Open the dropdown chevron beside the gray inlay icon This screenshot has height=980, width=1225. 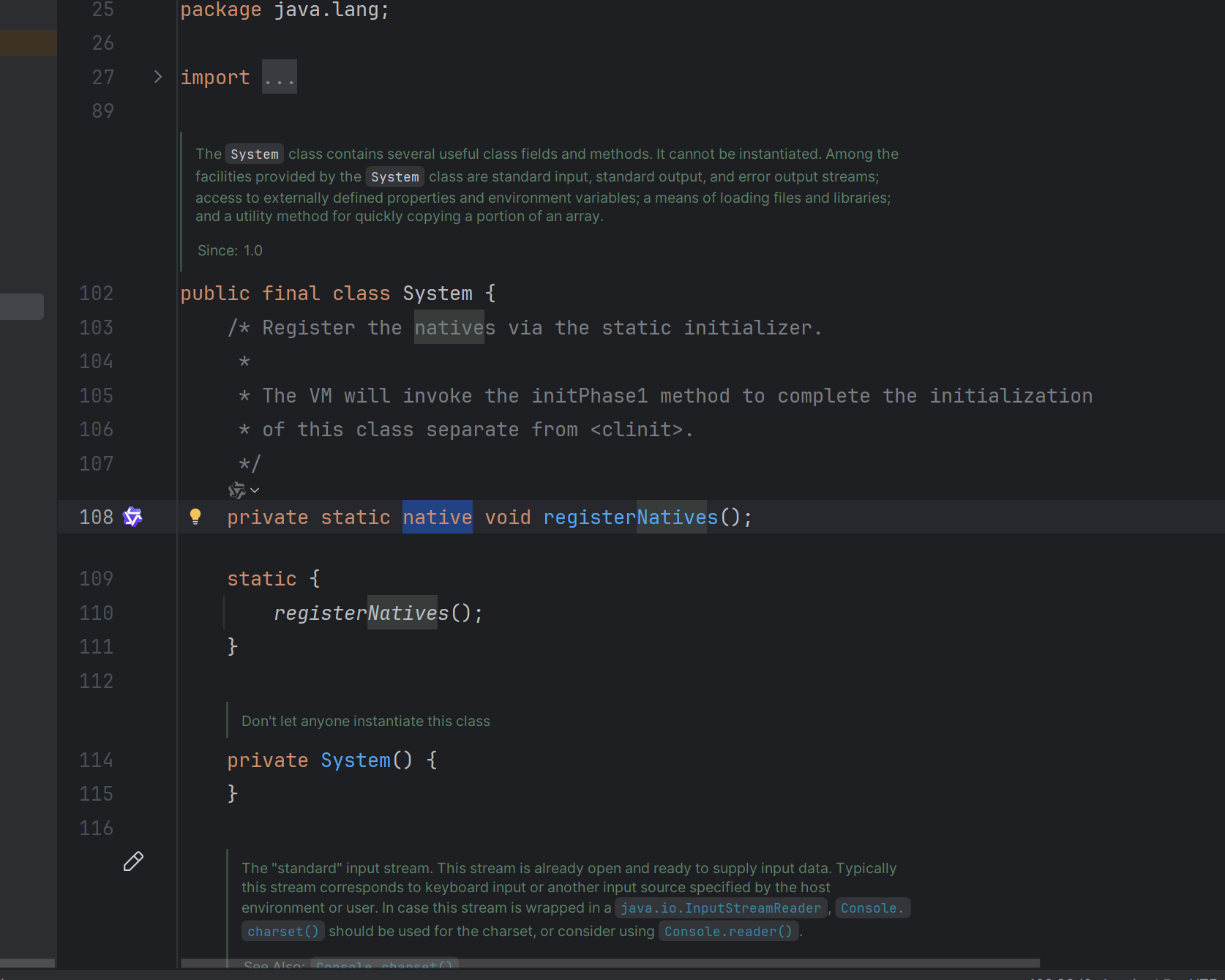coord(255,490)
